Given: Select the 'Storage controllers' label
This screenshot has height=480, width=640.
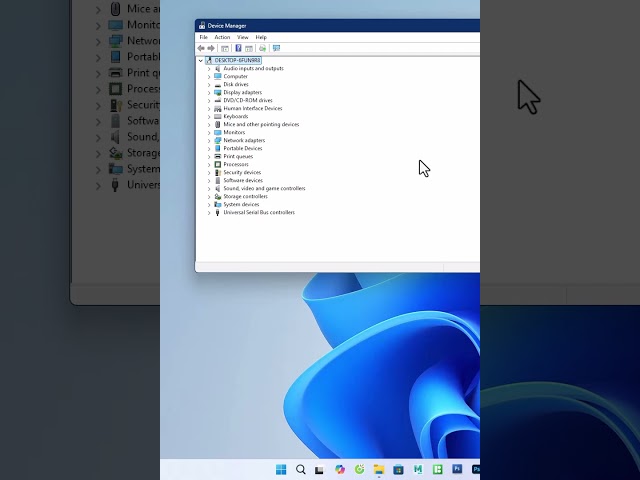Looking at the screenshot, I should click(245, 196).
